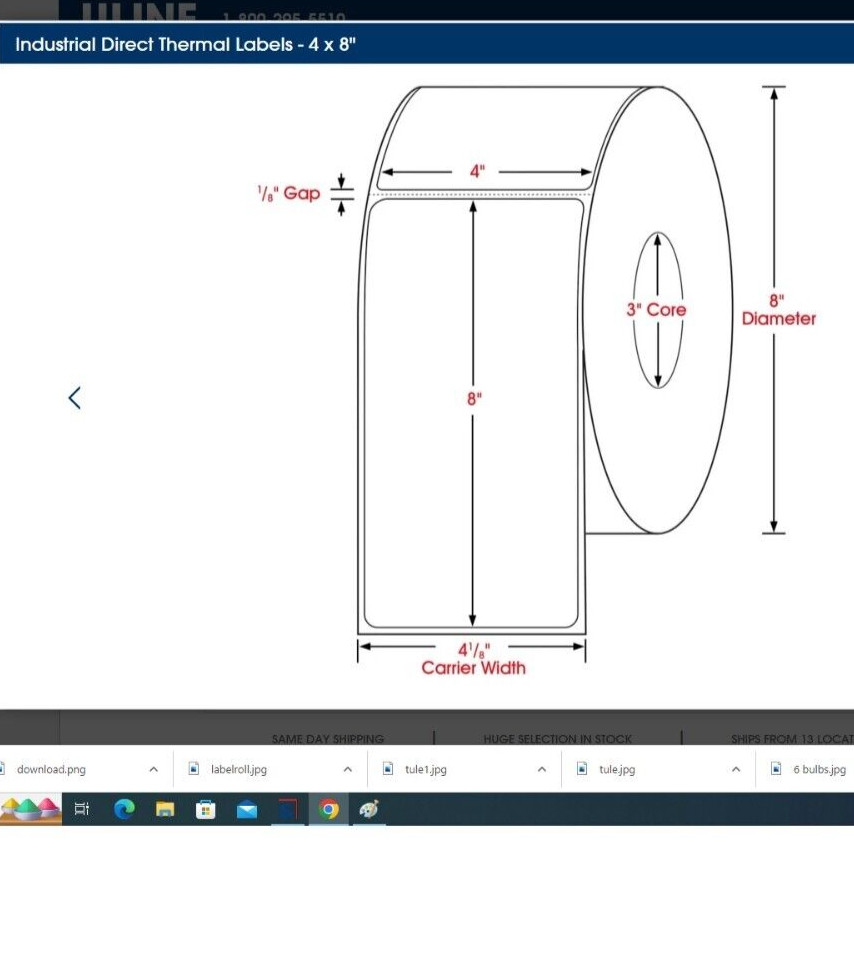Open Task View in taskbar

tap(82, 808)
